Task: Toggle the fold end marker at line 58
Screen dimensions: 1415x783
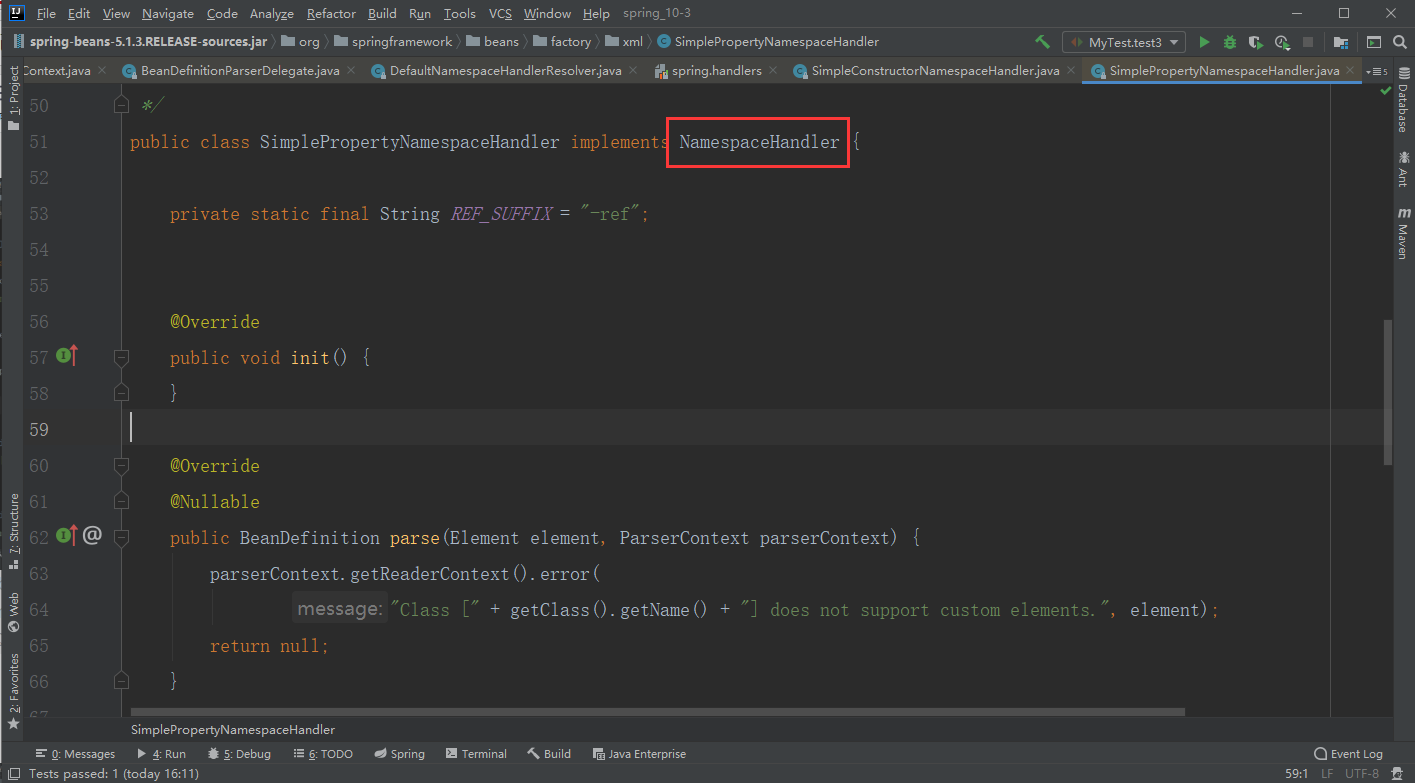Action: pos(121,393)
